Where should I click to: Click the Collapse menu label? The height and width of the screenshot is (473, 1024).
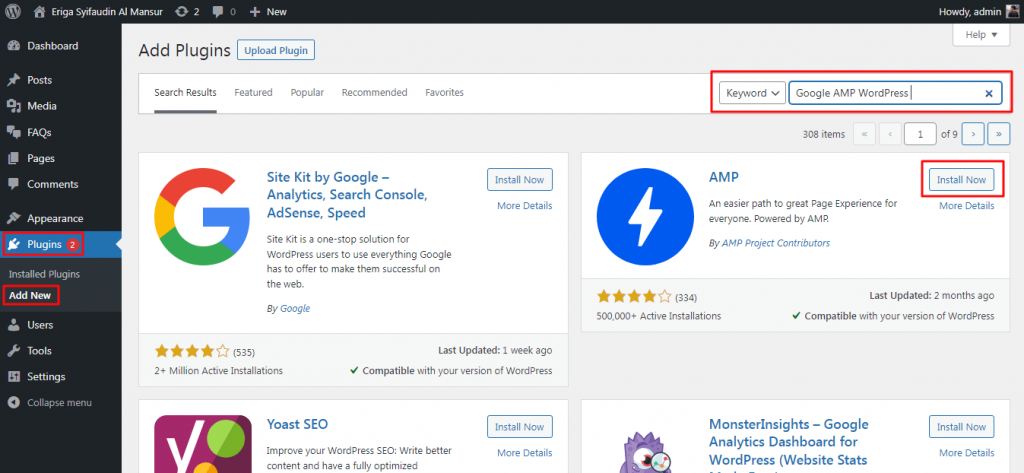pyautogui.click(x=59, y=402)
